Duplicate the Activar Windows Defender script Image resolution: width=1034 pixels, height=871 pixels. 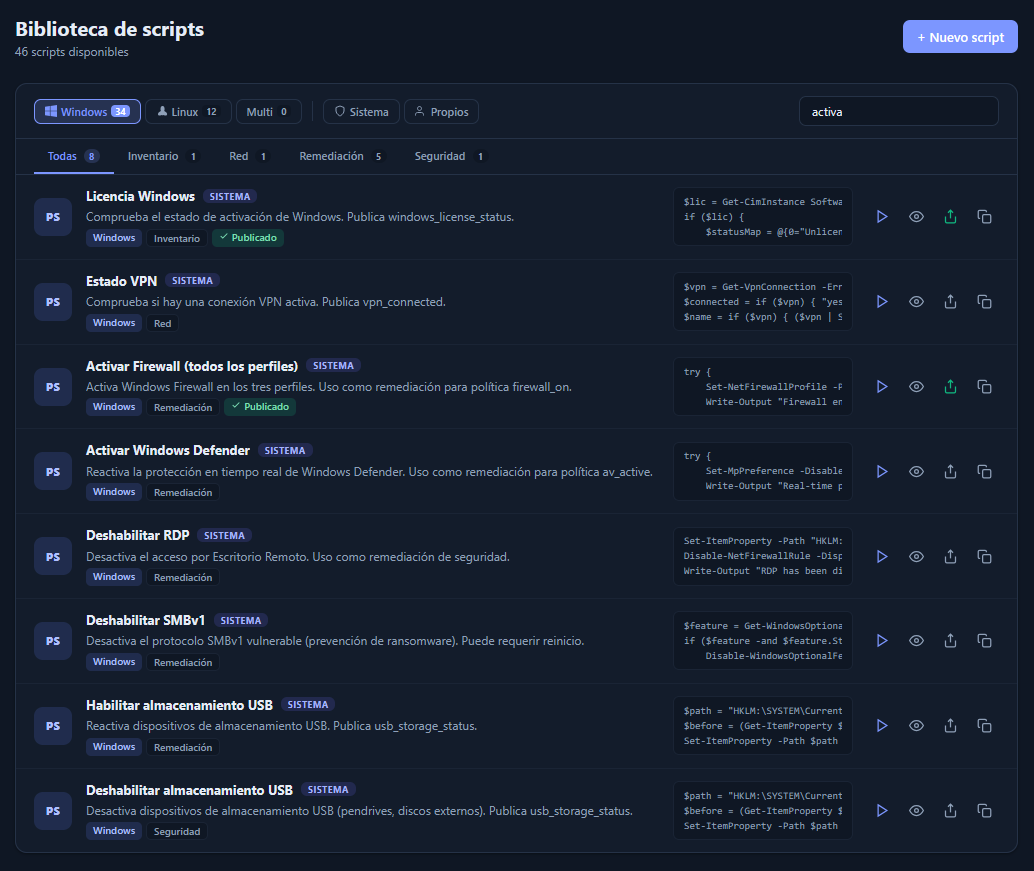pos(984,471)
